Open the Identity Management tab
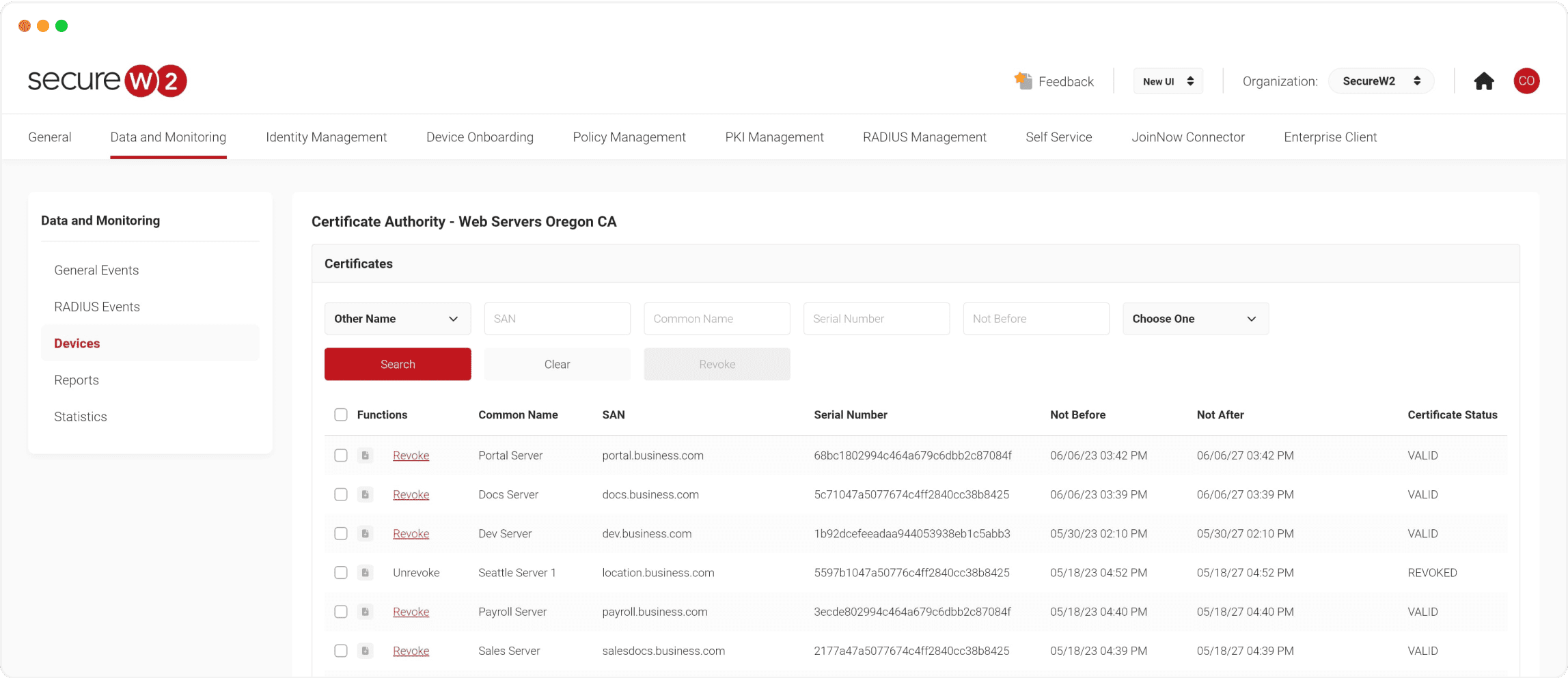This screenshot has width=1568, height=678. 326,137
